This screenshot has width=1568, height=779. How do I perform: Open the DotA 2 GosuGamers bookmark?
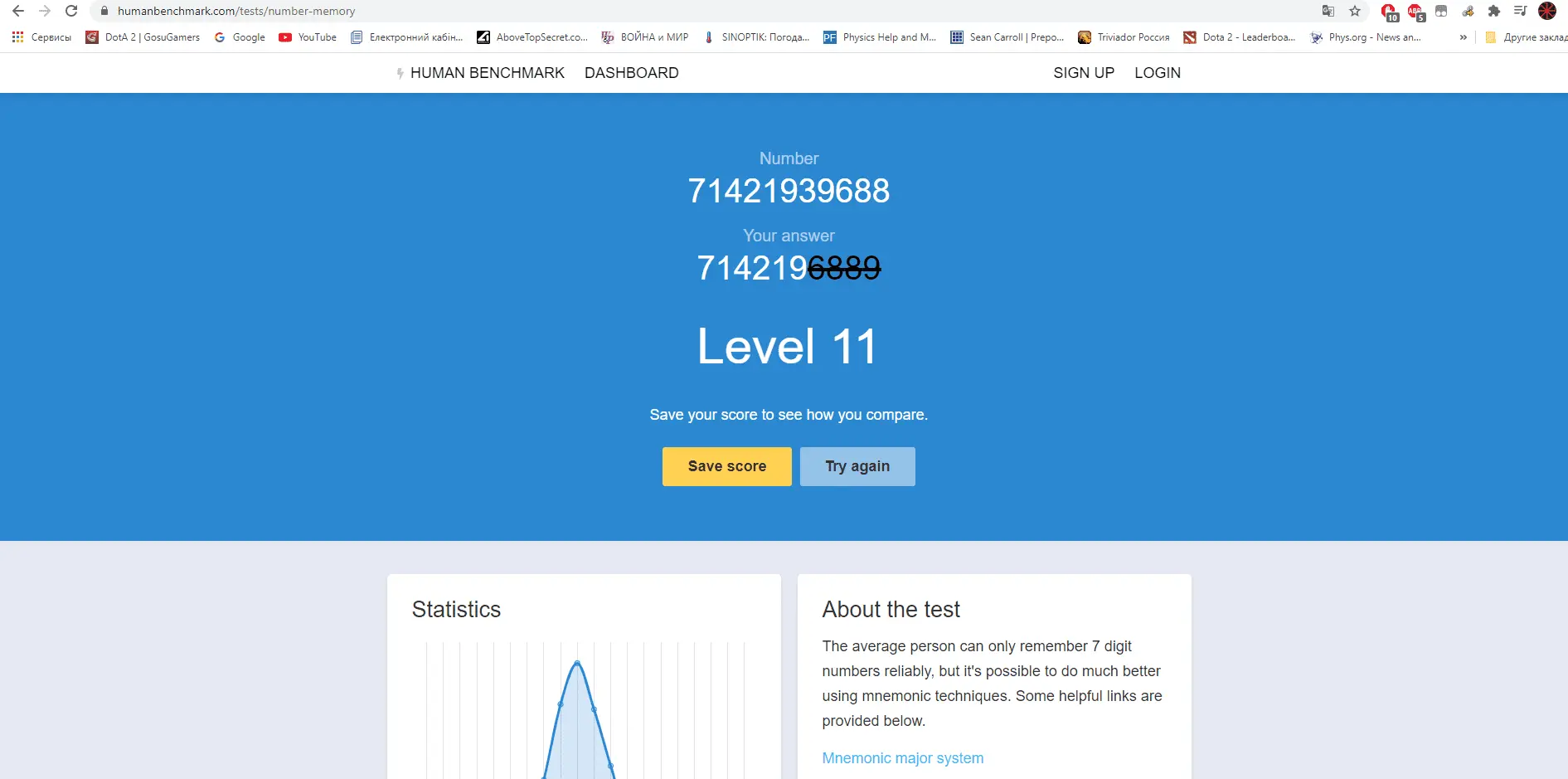(x=143, y=37)
